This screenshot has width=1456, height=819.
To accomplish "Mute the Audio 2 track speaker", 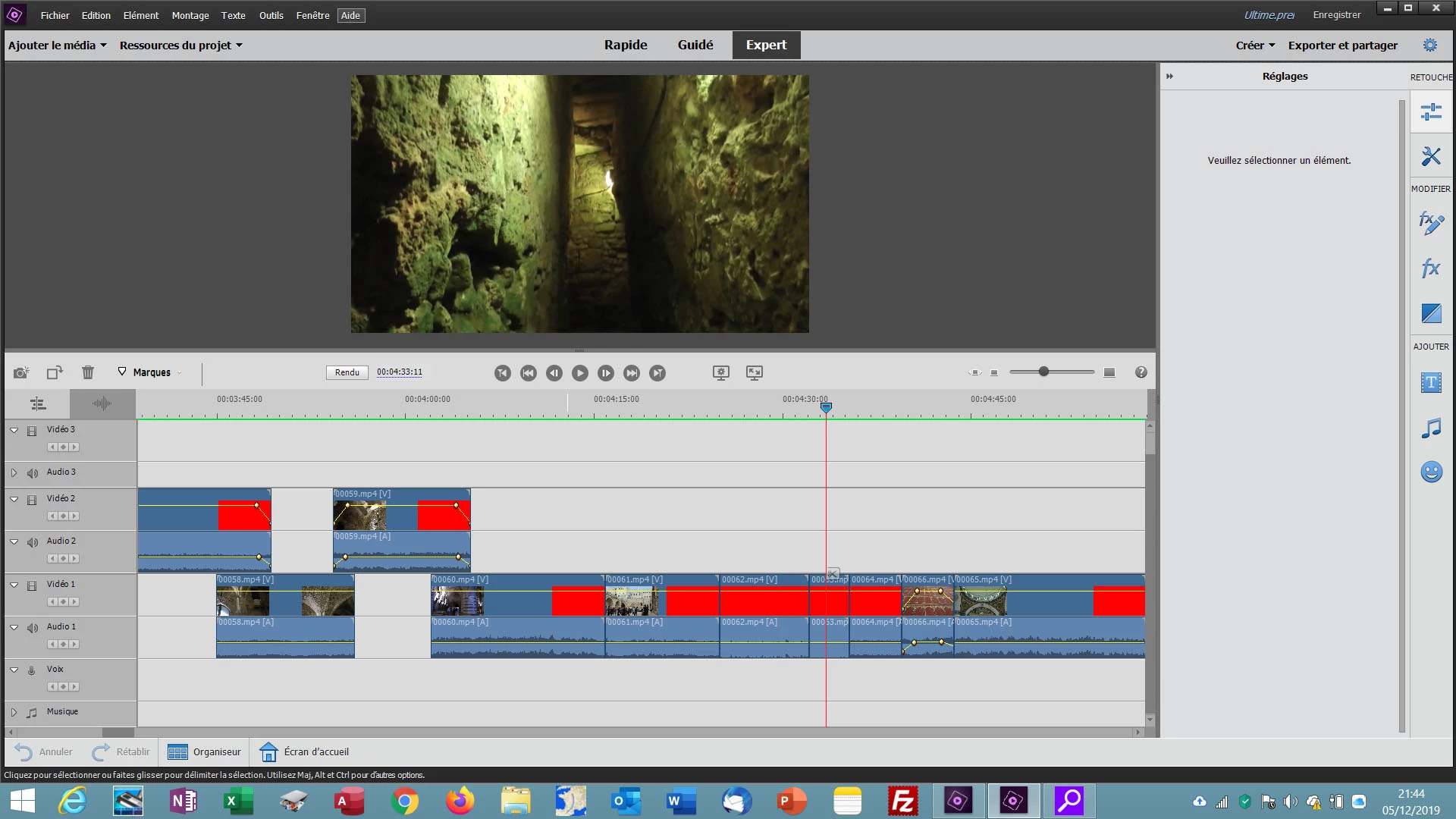I will point(33,542).
